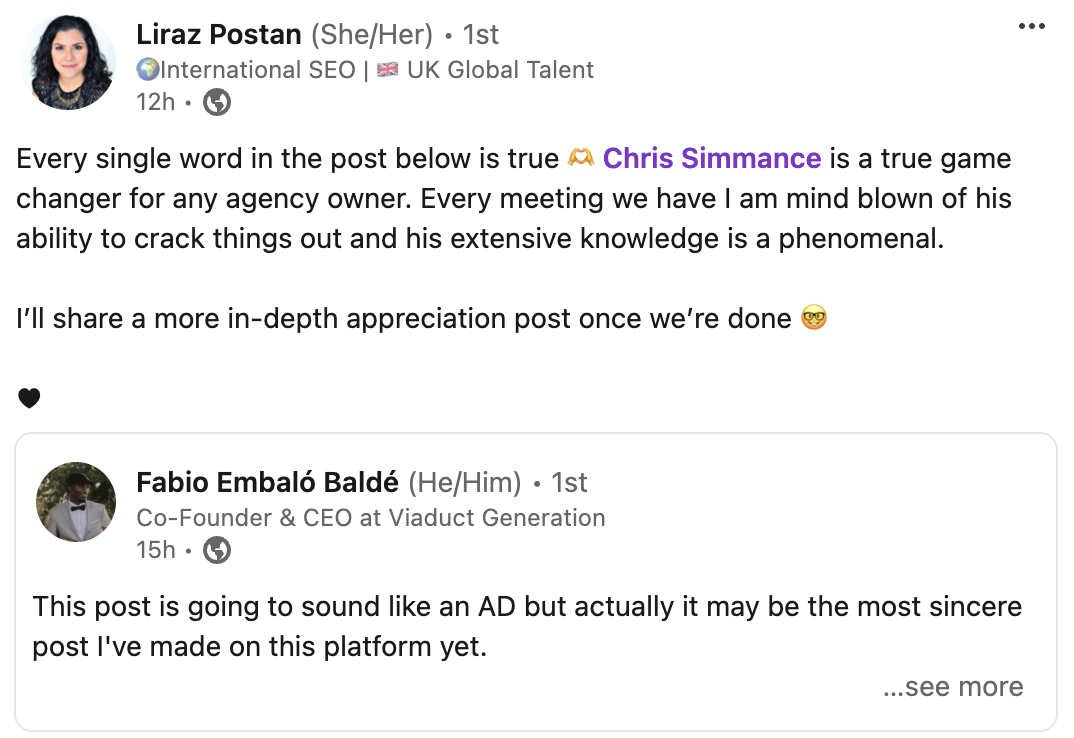Click the black heart emoji in the post

click(30, 398)
